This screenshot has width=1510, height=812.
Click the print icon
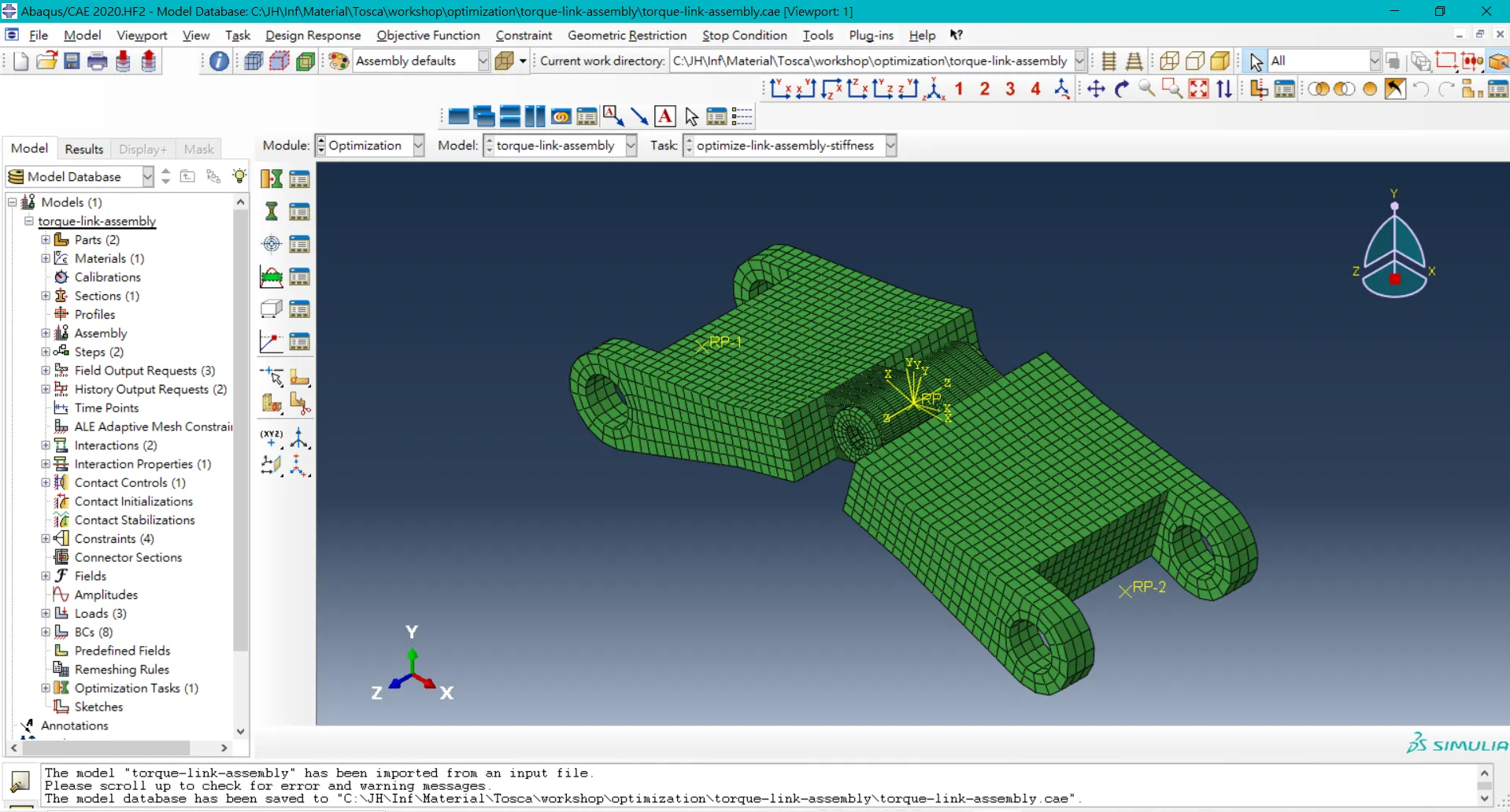[x=97, y=61]
